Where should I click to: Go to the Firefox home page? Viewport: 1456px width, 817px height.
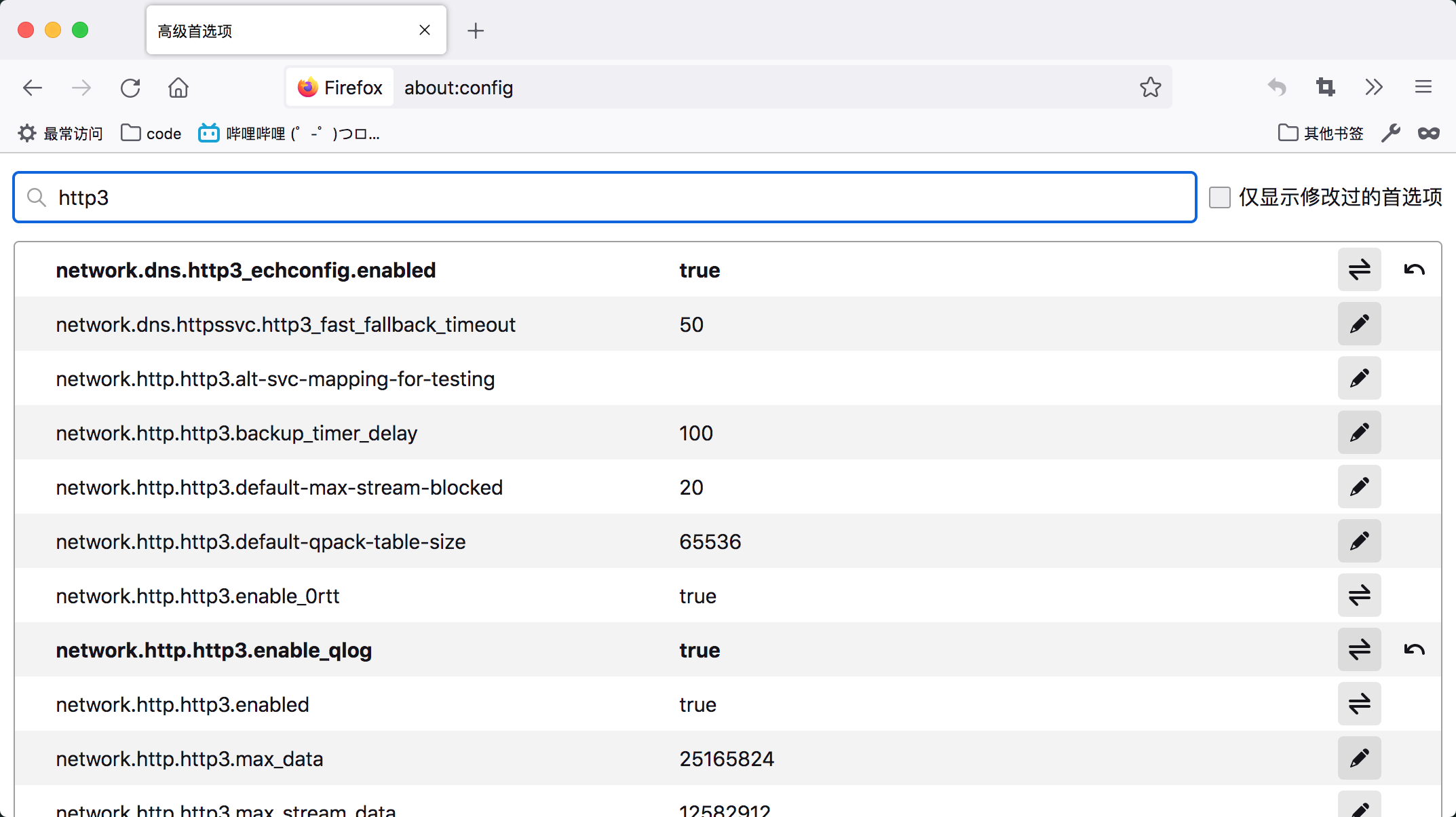(x=178, y=88)
